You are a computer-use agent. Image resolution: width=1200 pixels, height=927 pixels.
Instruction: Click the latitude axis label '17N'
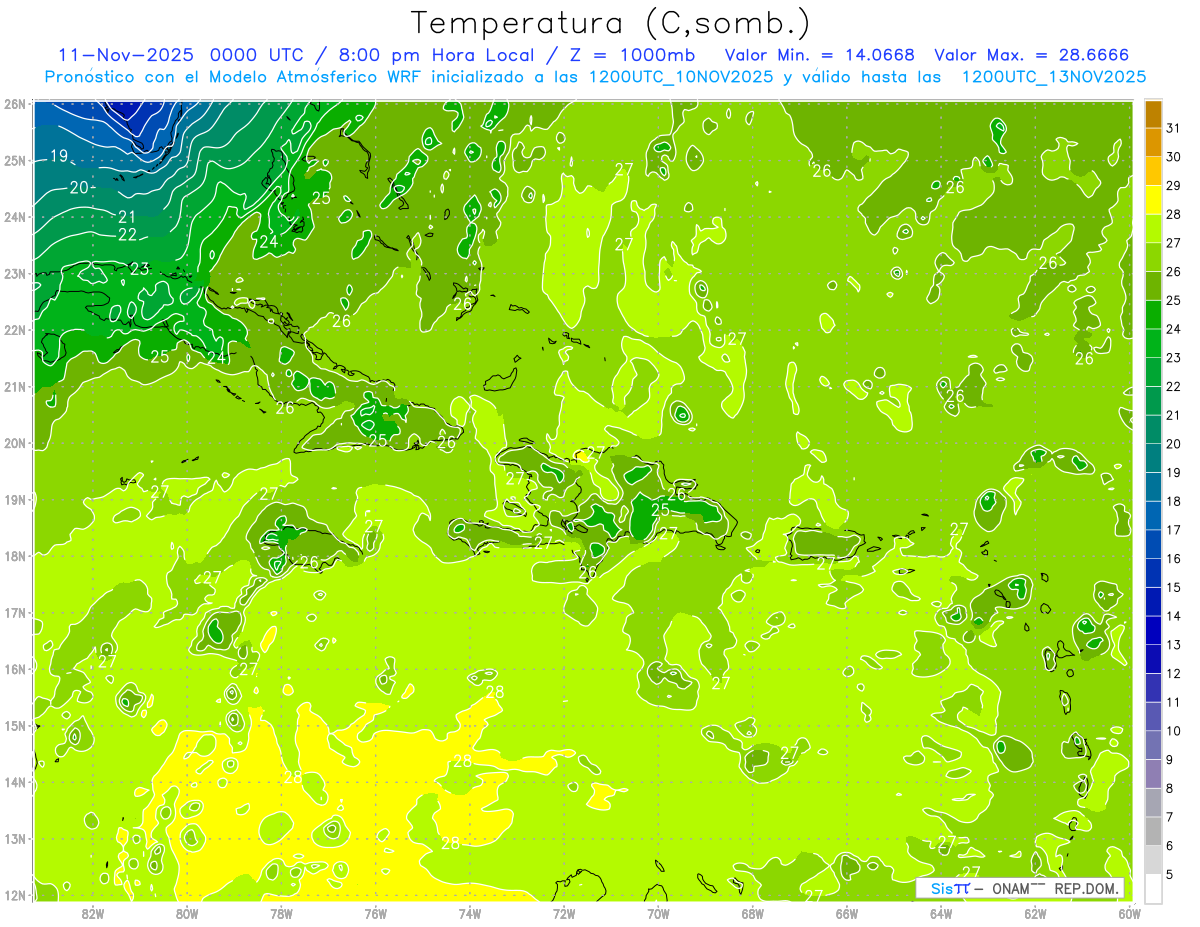(14, 613)
